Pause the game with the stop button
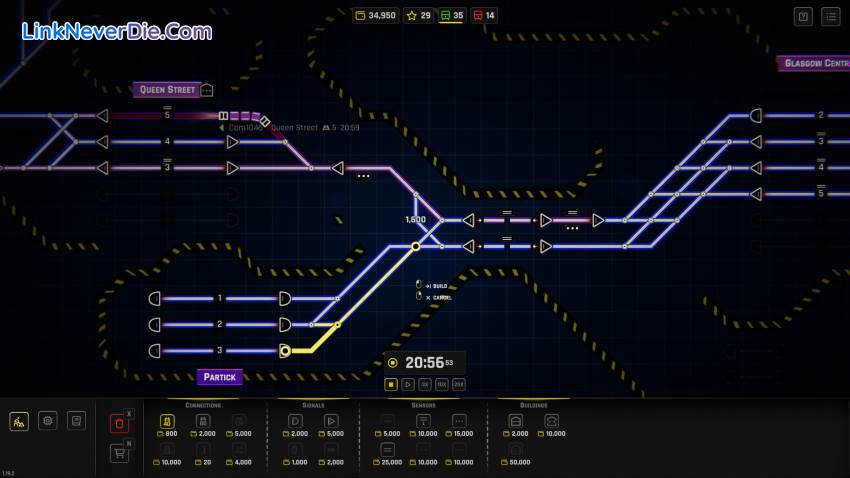This screenshot has width=850, height=478. [x=392, y=384]
